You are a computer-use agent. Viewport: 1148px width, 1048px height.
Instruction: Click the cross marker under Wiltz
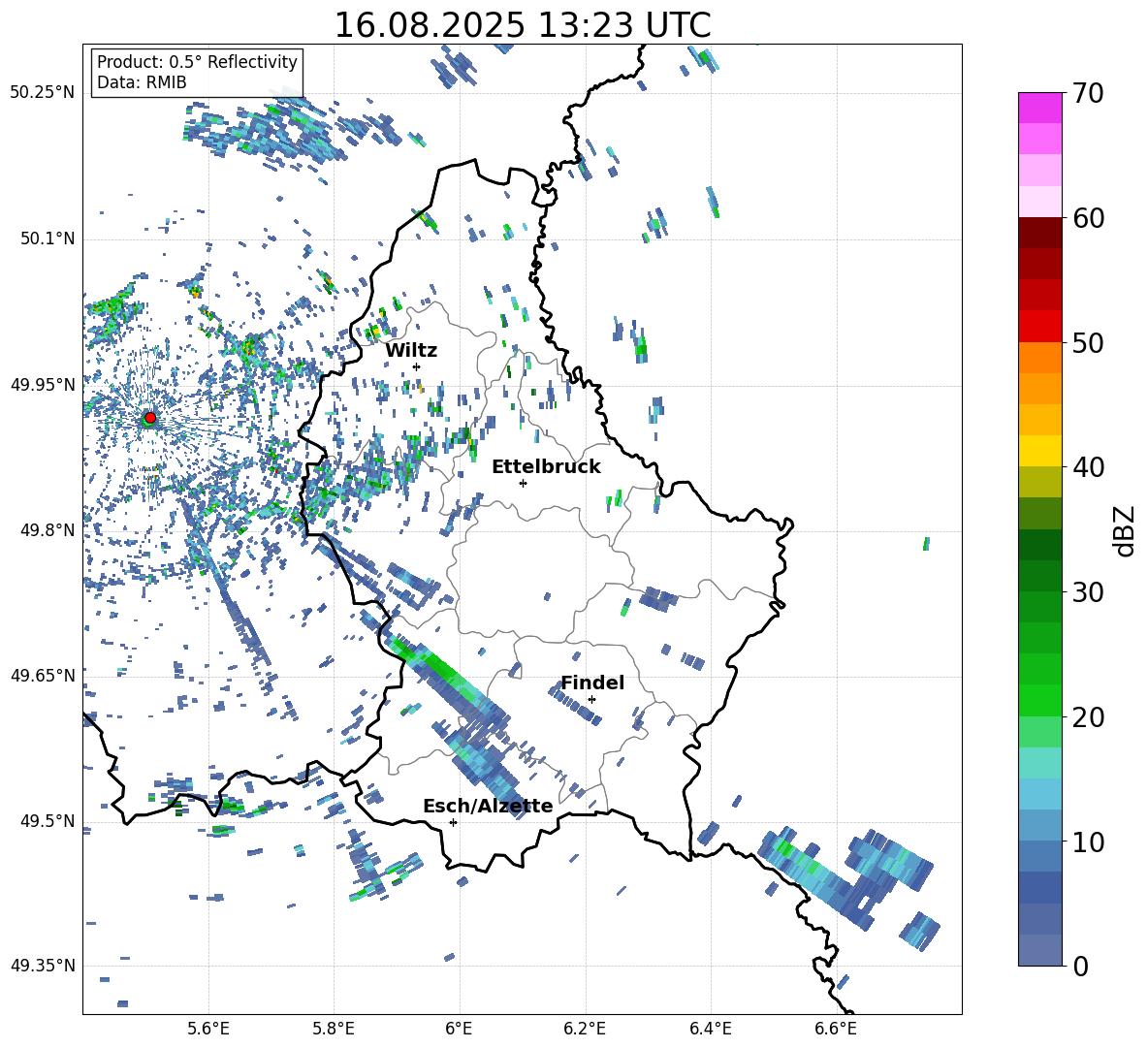click(416, 366)
